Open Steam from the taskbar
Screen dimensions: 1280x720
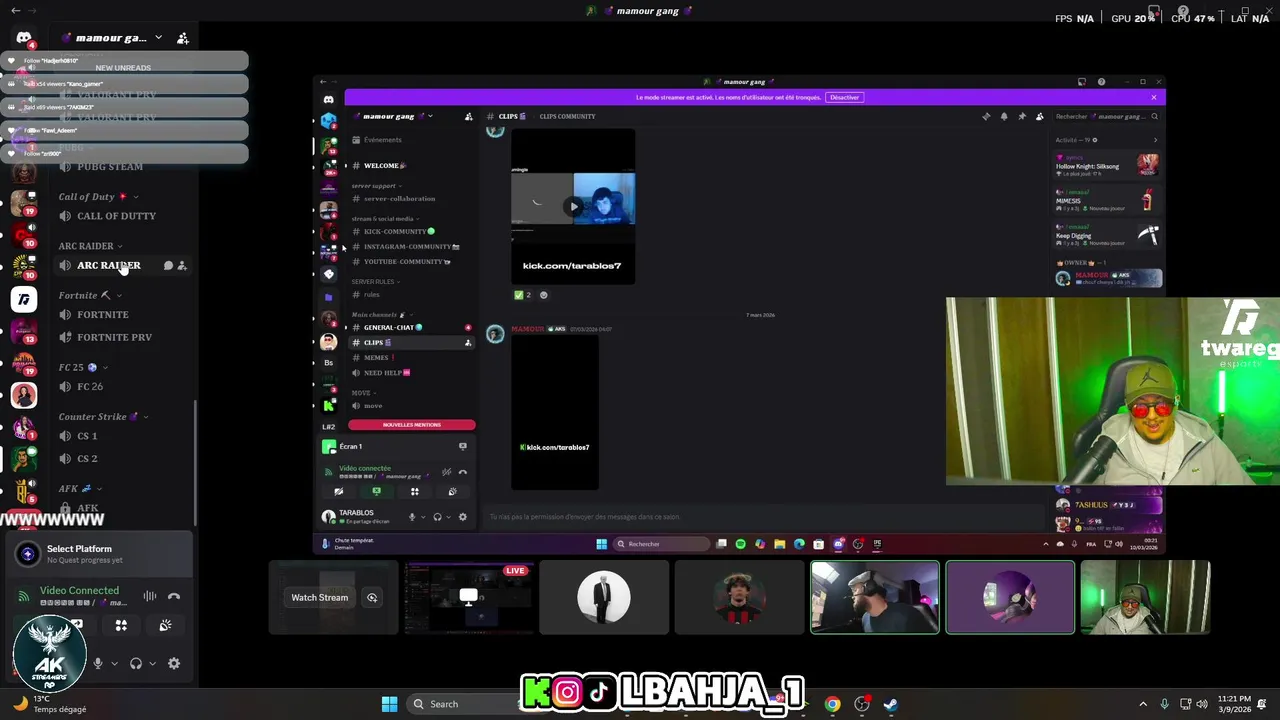pyautogui.click(x=890, y=704)
